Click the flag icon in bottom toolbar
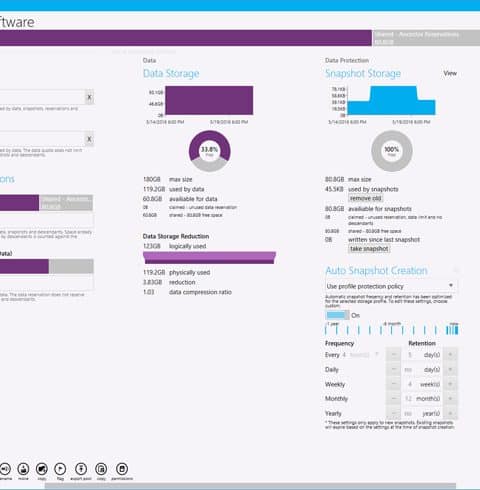The height and width of the screenshot is (490, 480). point(60,469)
